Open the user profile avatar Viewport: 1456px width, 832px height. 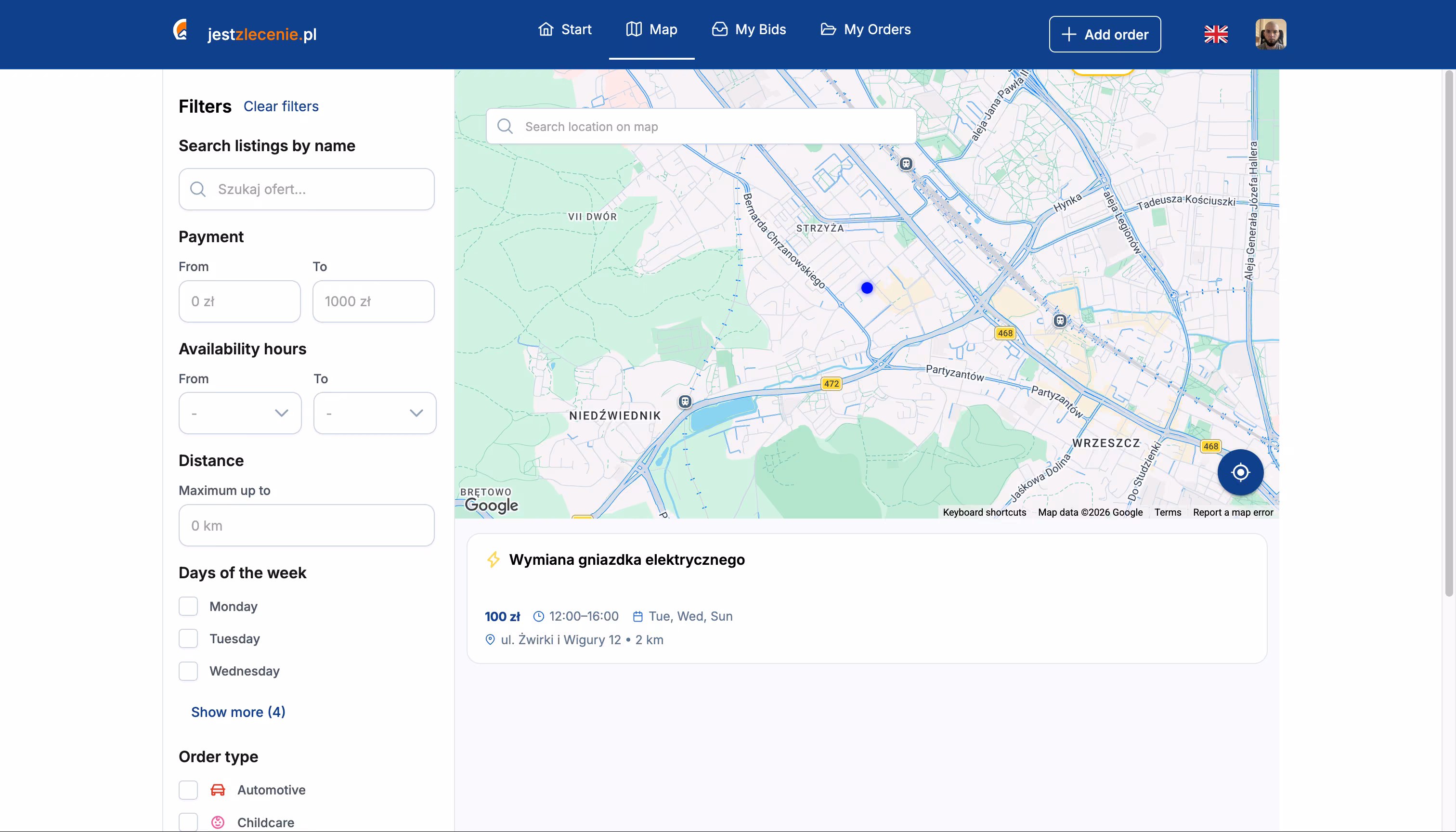[x=1270, y=34]
